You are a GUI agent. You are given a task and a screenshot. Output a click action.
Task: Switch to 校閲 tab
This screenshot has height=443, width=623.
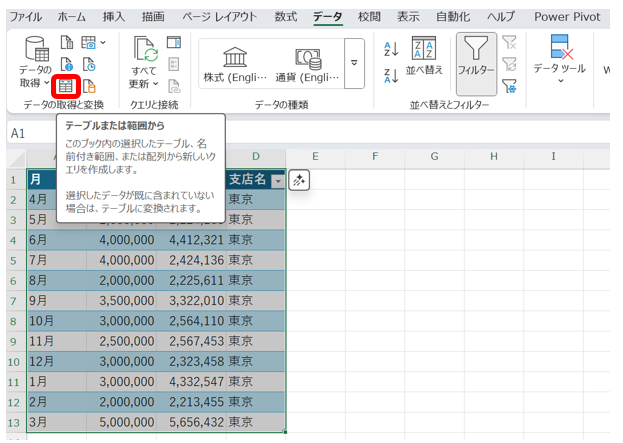coord(369,17)
